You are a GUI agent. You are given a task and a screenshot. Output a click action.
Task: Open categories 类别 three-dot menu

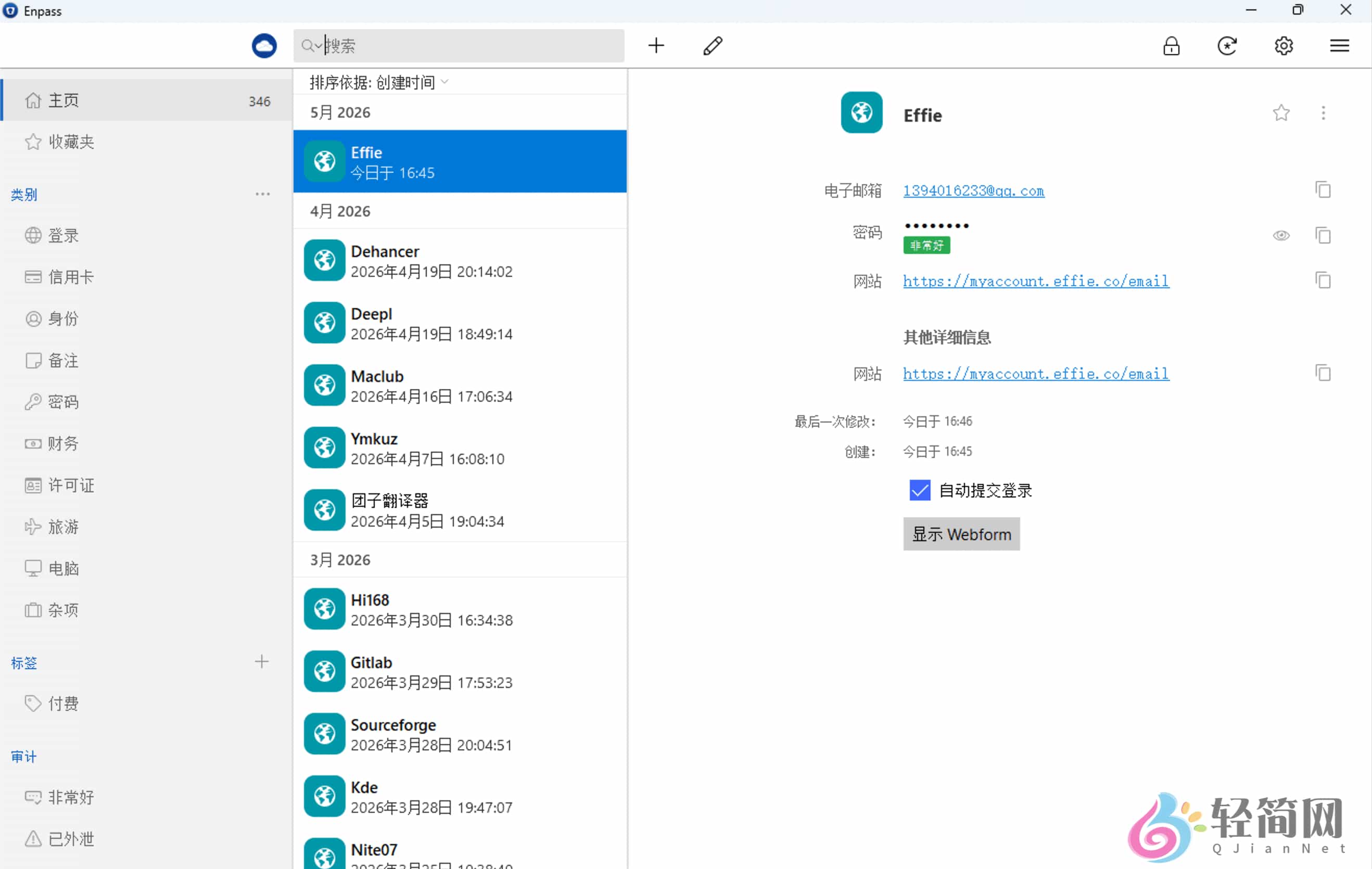click(x=262, y=194)
